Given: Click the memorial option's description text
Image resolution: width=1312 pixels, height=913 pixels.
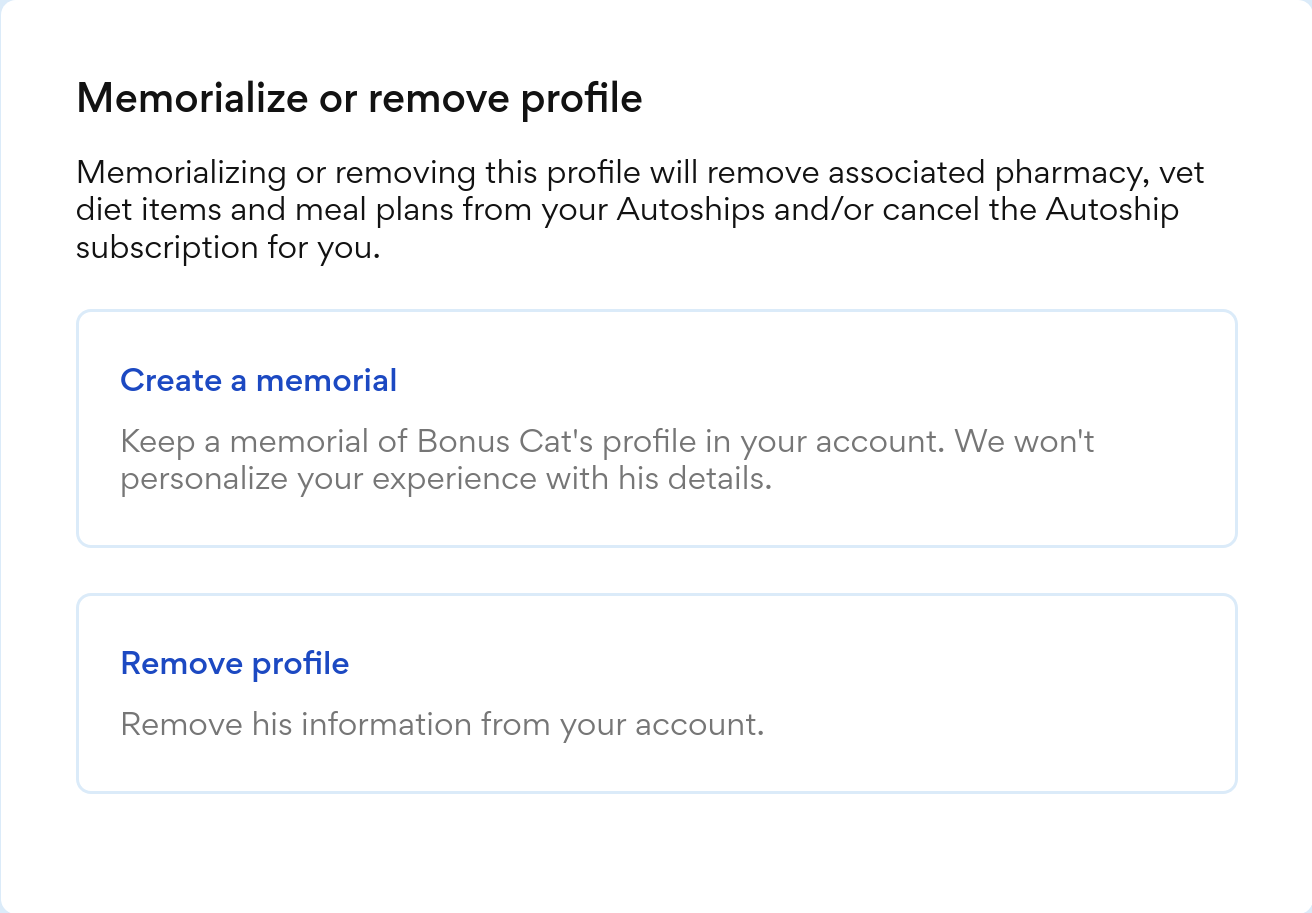Looking at the screenshot, I should [x=607, y=459].
